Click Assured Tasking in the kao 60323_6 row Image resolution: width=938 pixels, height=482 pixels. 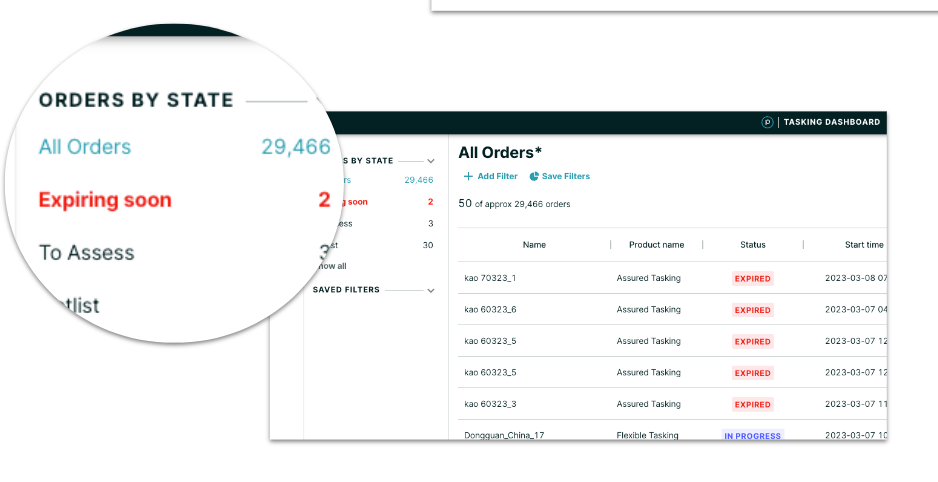pyautogui.click(x=648, y=310)
